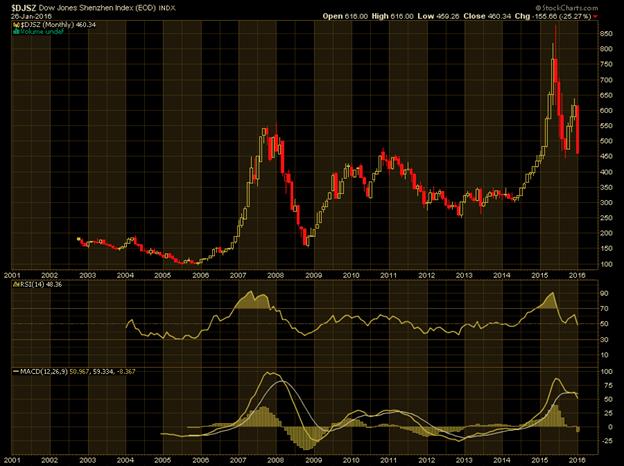
Task: Click MACD value 50.967
Action: [80, 372]
